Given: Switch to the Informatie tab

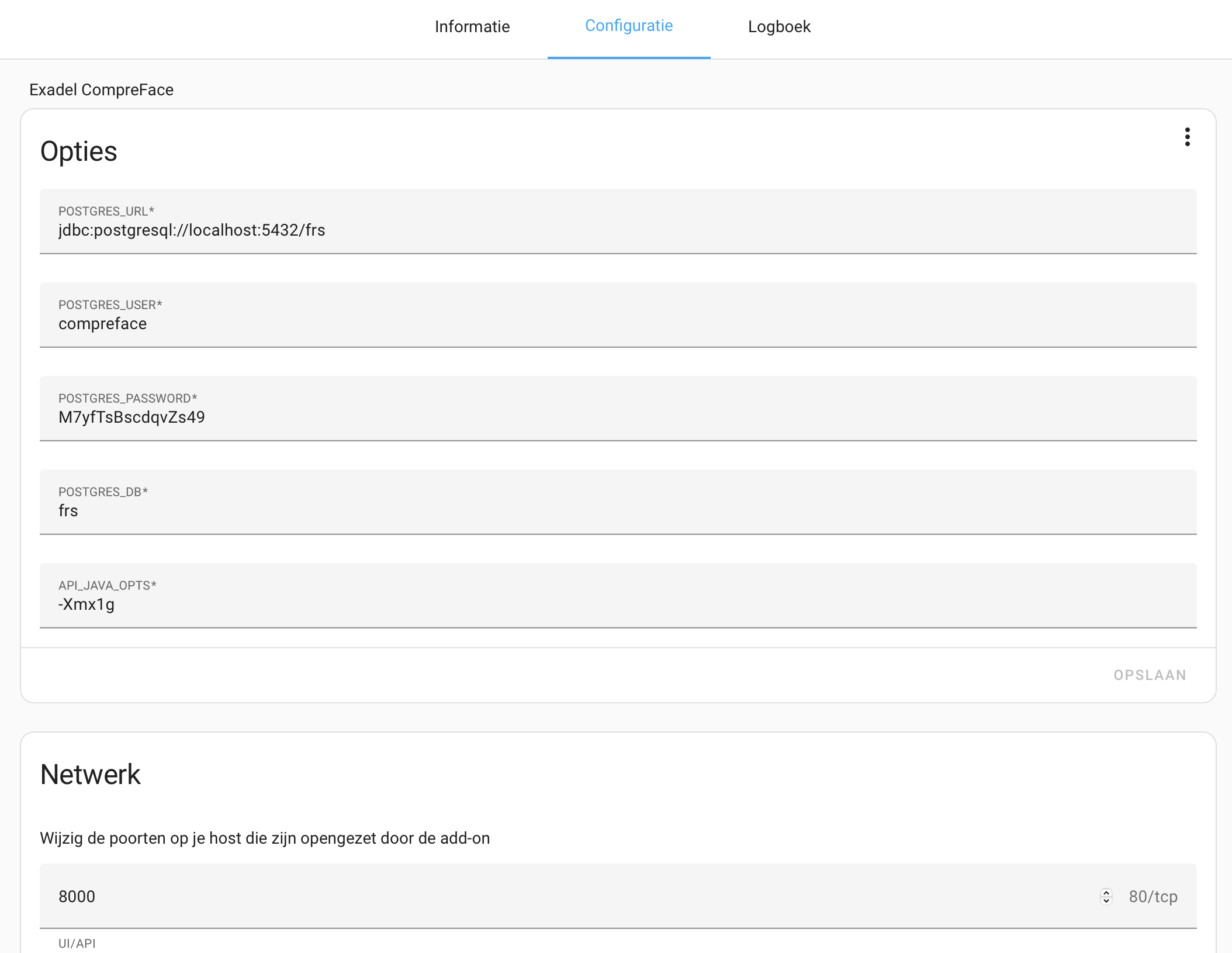Looking at the screenshot, I should [472, 26].
